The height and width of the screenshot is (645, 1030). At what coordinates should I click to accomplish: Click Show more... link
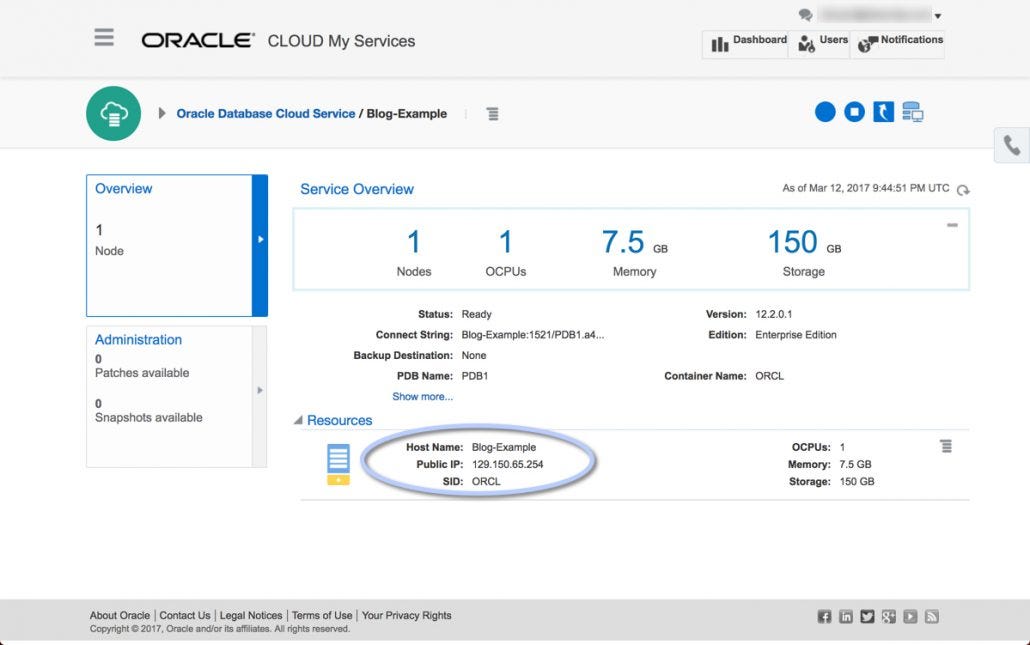422,397
